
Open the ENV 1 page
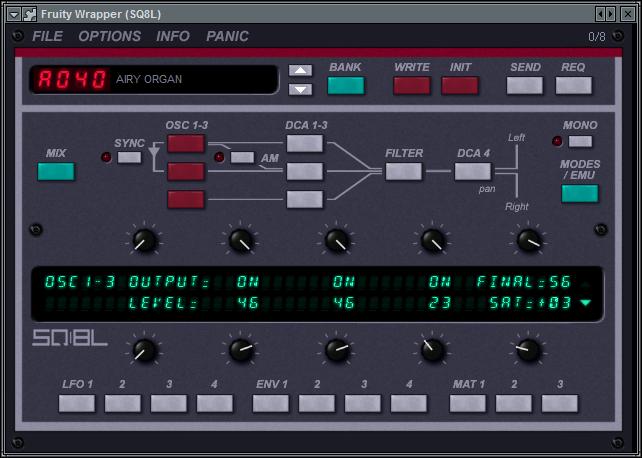tap(271, 404)
